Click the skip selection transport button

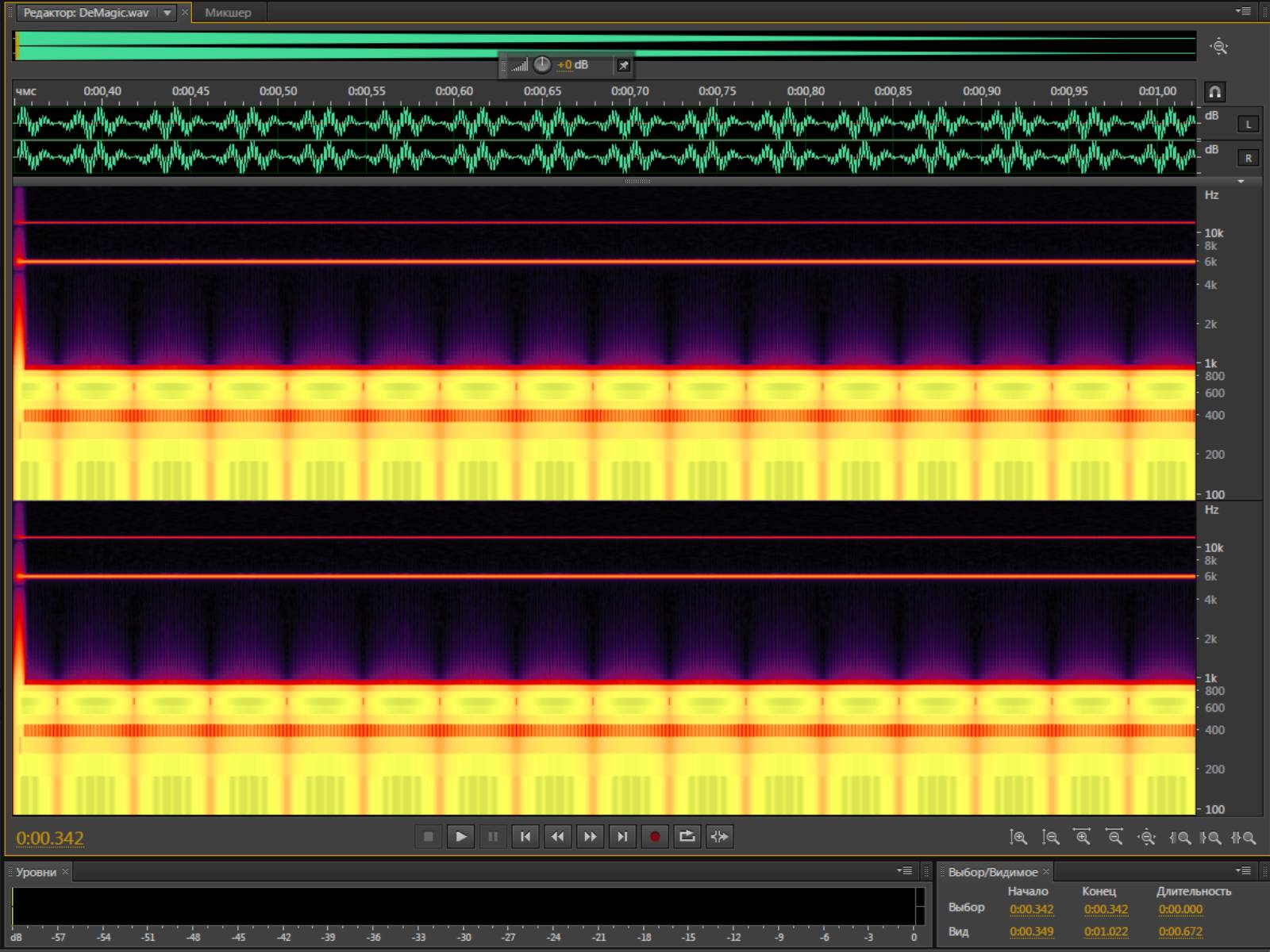720,836
